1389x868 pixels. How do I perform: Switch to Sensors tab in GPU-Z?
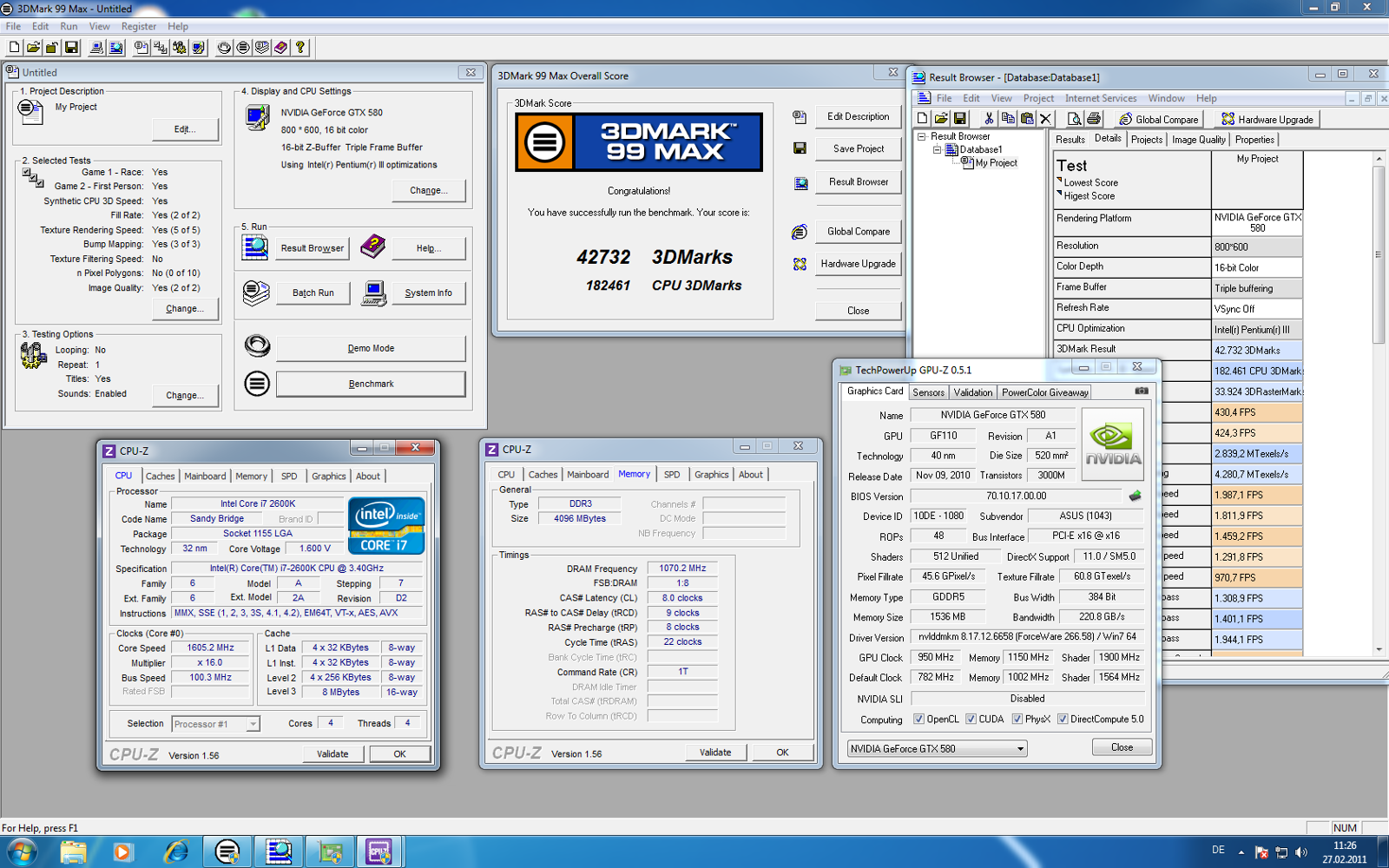coord(928,392)
